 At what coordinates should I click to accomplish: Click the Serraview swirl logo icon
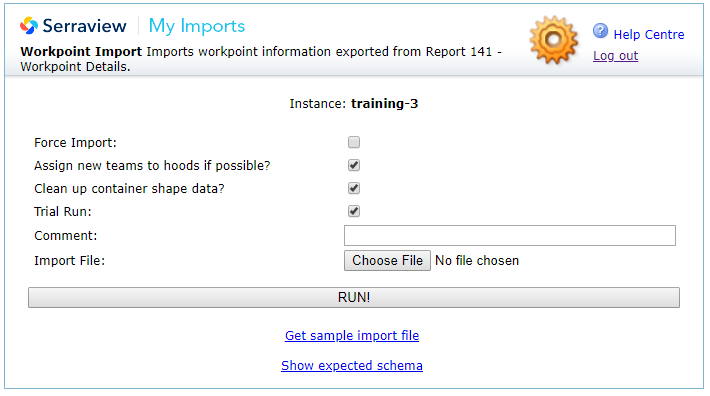pyautogui.click(x=29, y=26)
